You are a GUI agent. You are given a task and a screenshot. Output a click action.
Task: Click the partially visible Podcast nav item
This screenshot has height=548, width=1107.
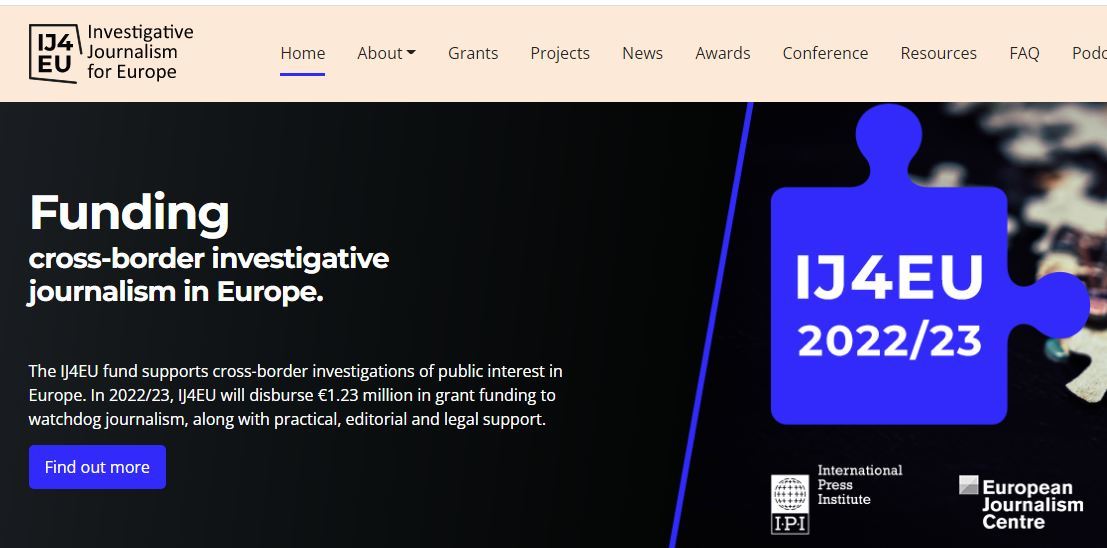pyautogui.click(x=1089, y=53)
